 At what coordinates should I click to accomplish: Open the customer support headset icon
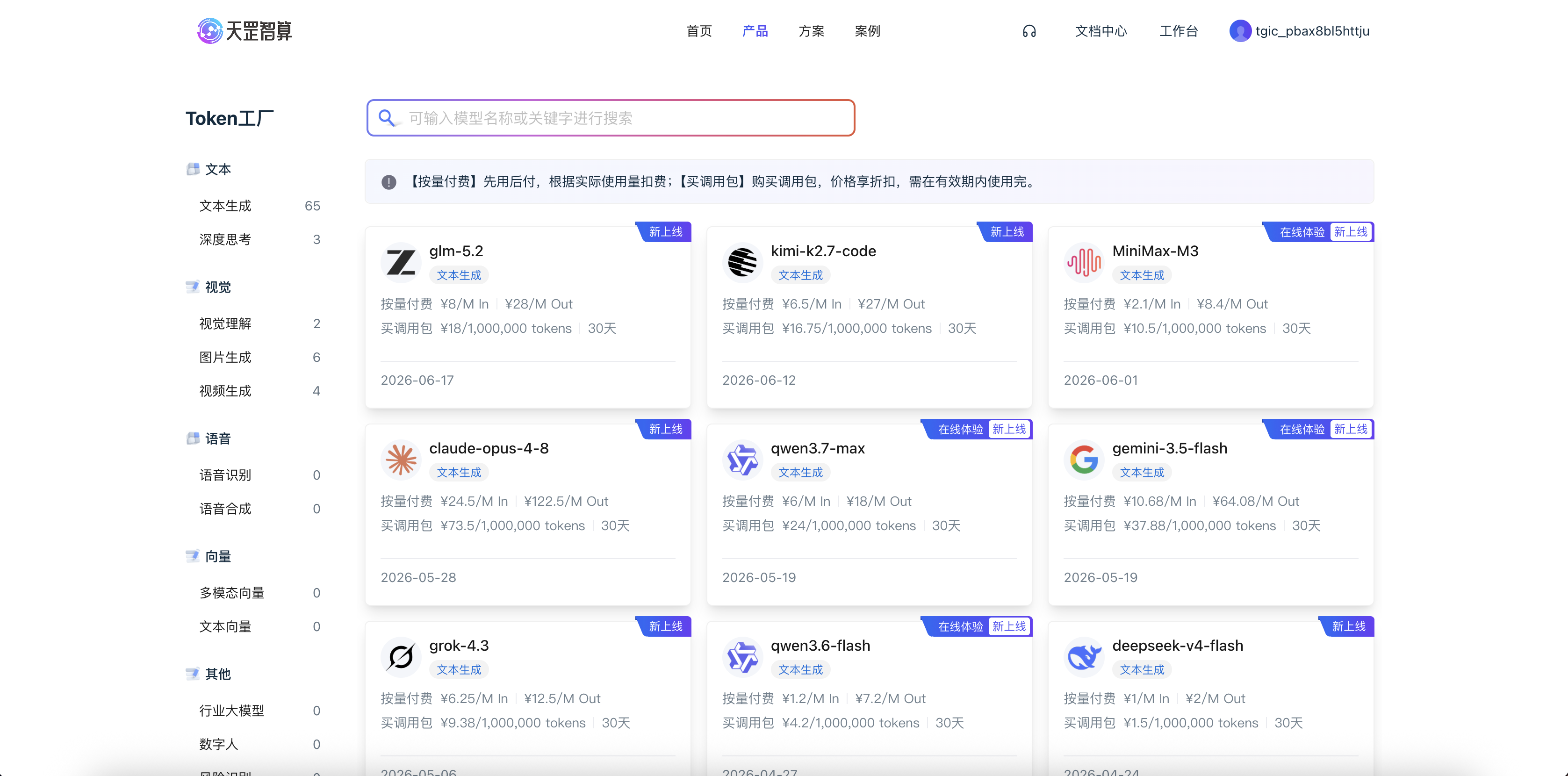point(1029,31)
